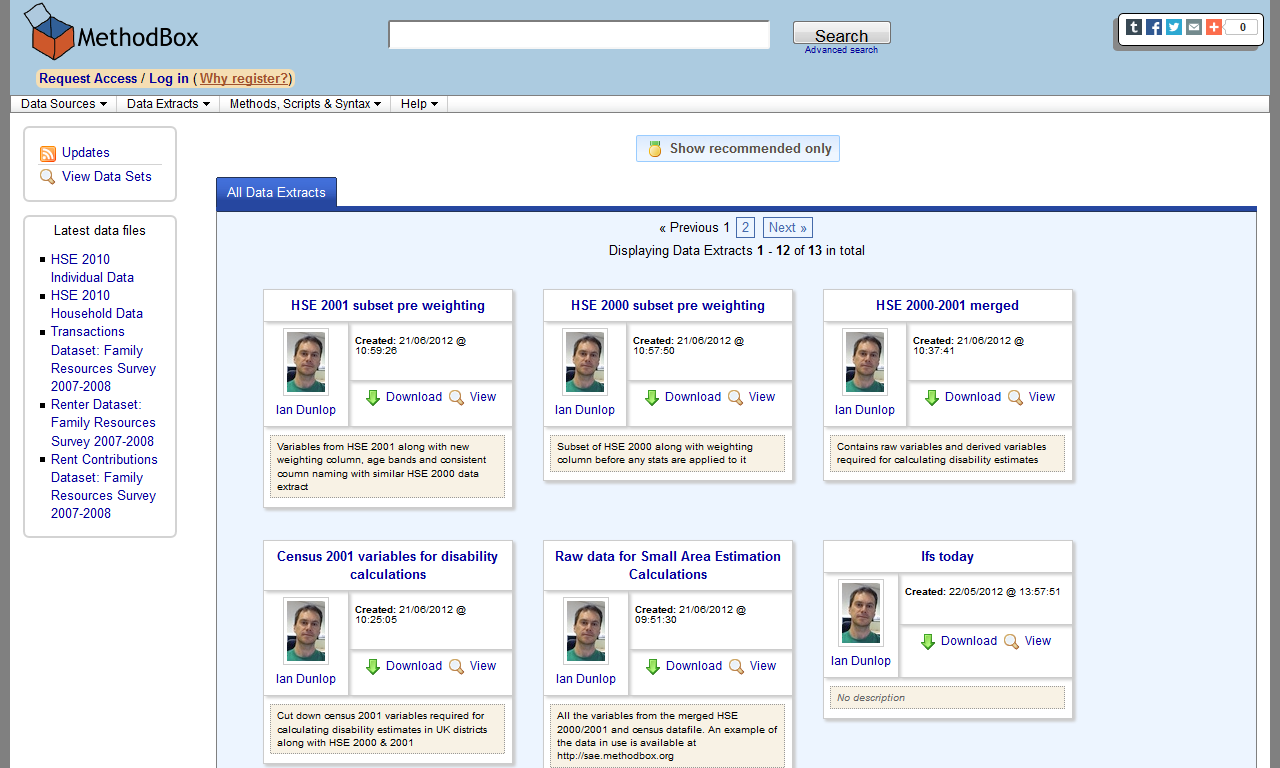Click download arrow for HSE 2000 subset
This screenshot has height=768, width=1280.
point(652,398)
